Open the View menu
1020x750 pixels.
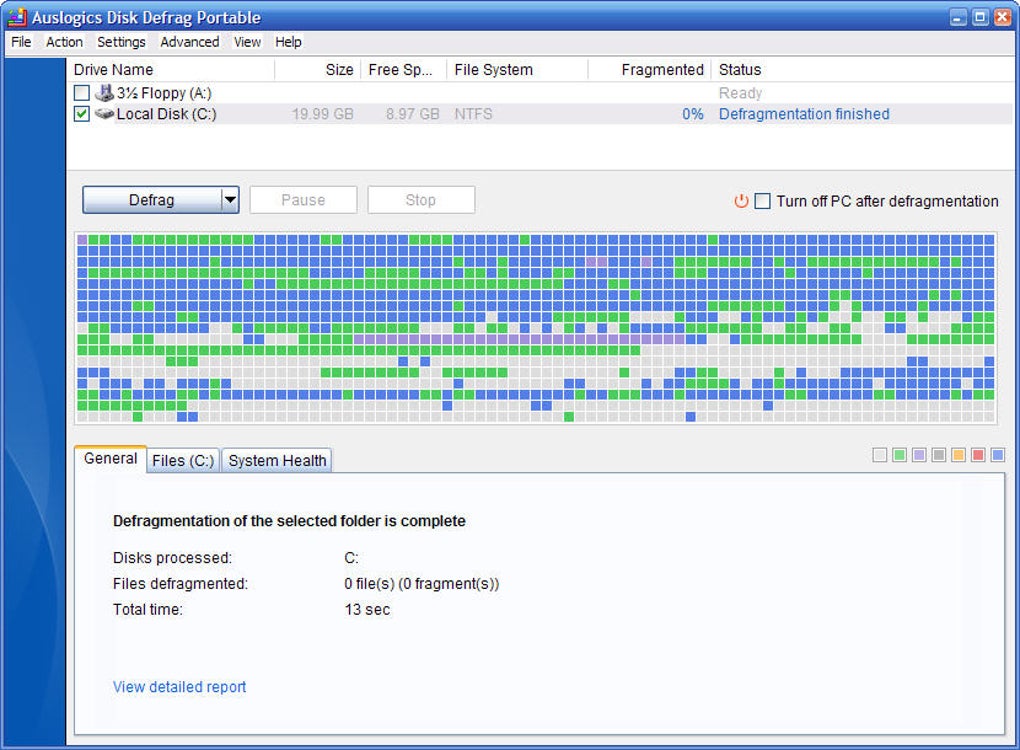(247, 42)
